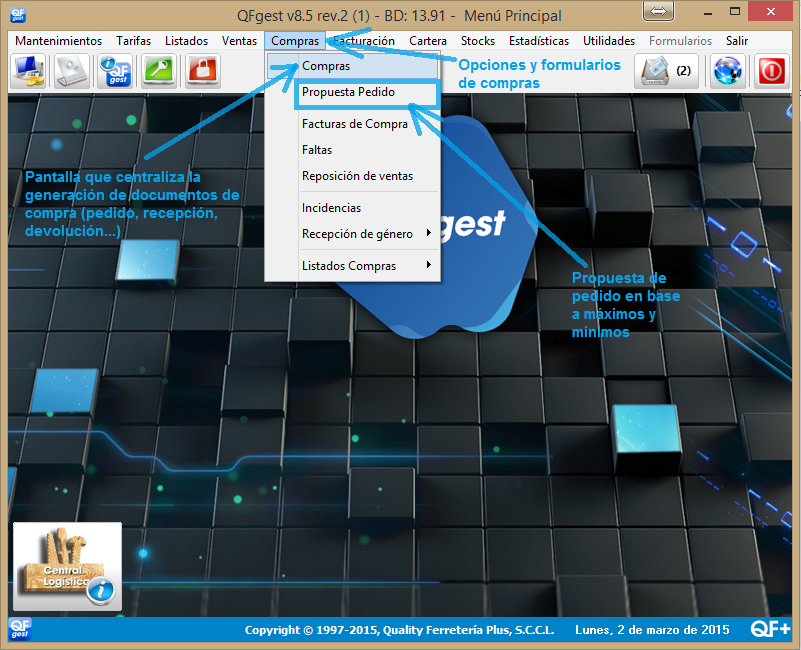Click the date 'Lunes, 2 de marzo de 2015'

coord(652,630)
